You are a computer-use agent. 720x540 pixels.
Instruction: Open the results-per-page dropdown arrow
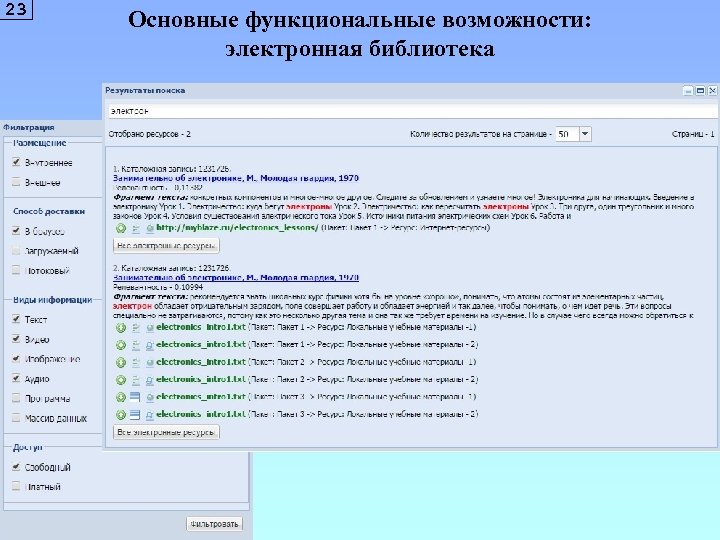pos(585,134)
